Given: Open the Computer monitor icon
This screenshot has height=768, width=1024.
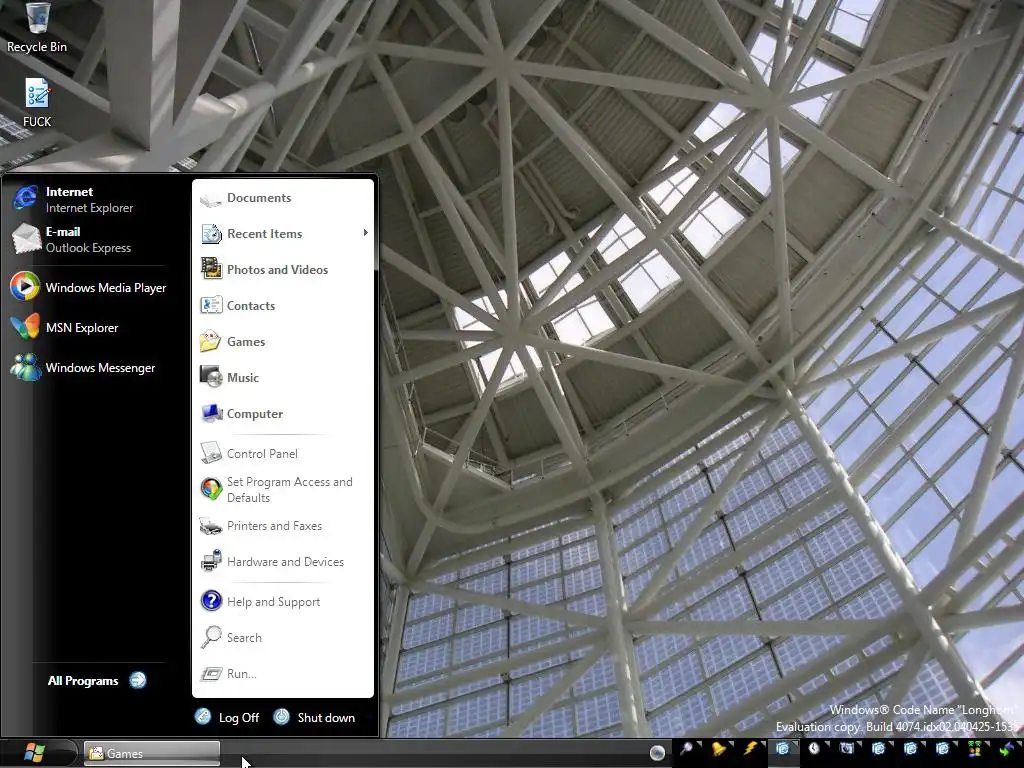Looking at the screenshot, I should coord(211,413).
